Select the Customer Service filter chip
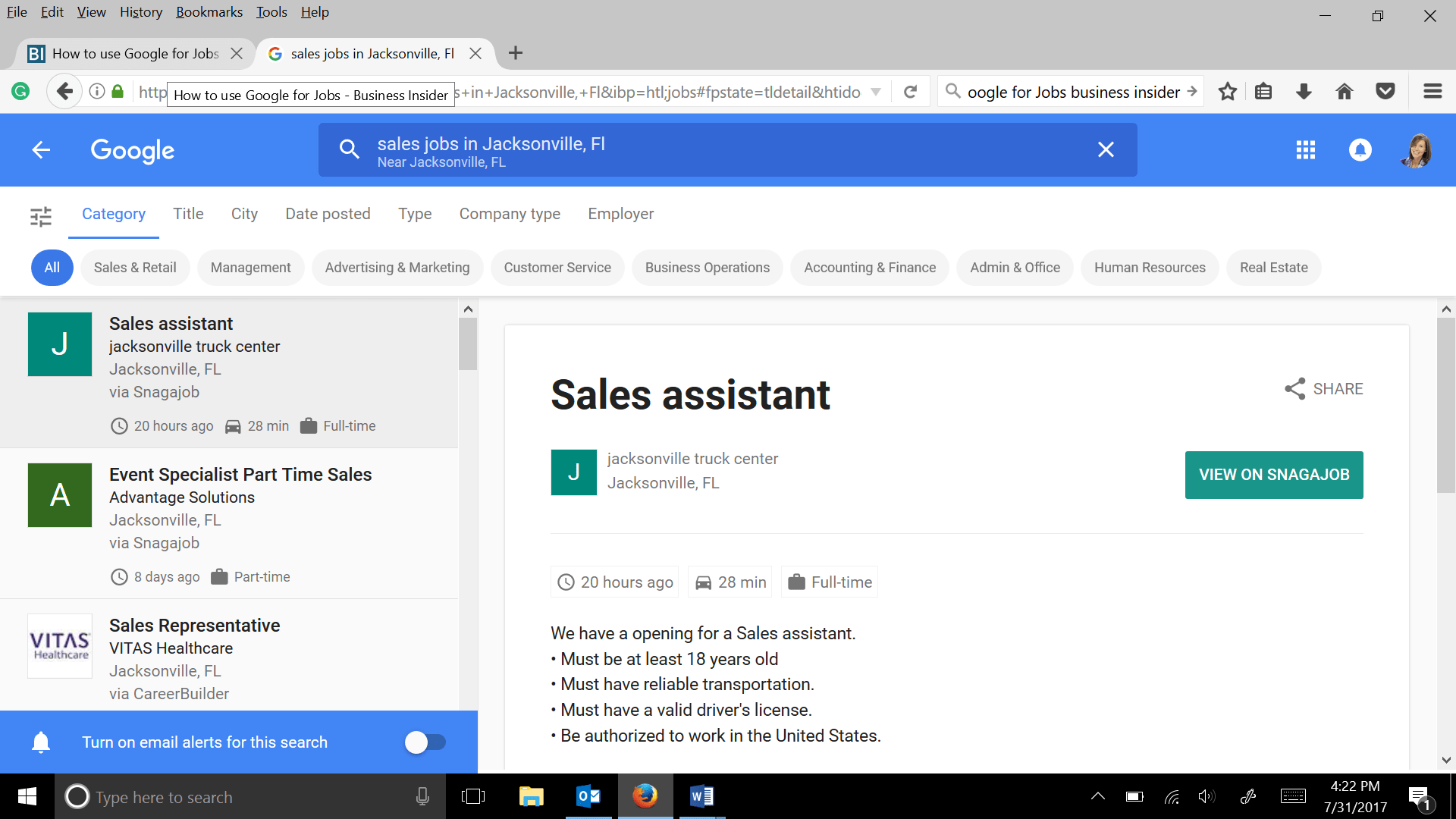The width and height of the screenshot is (1456, 819). tap(557, 268)
